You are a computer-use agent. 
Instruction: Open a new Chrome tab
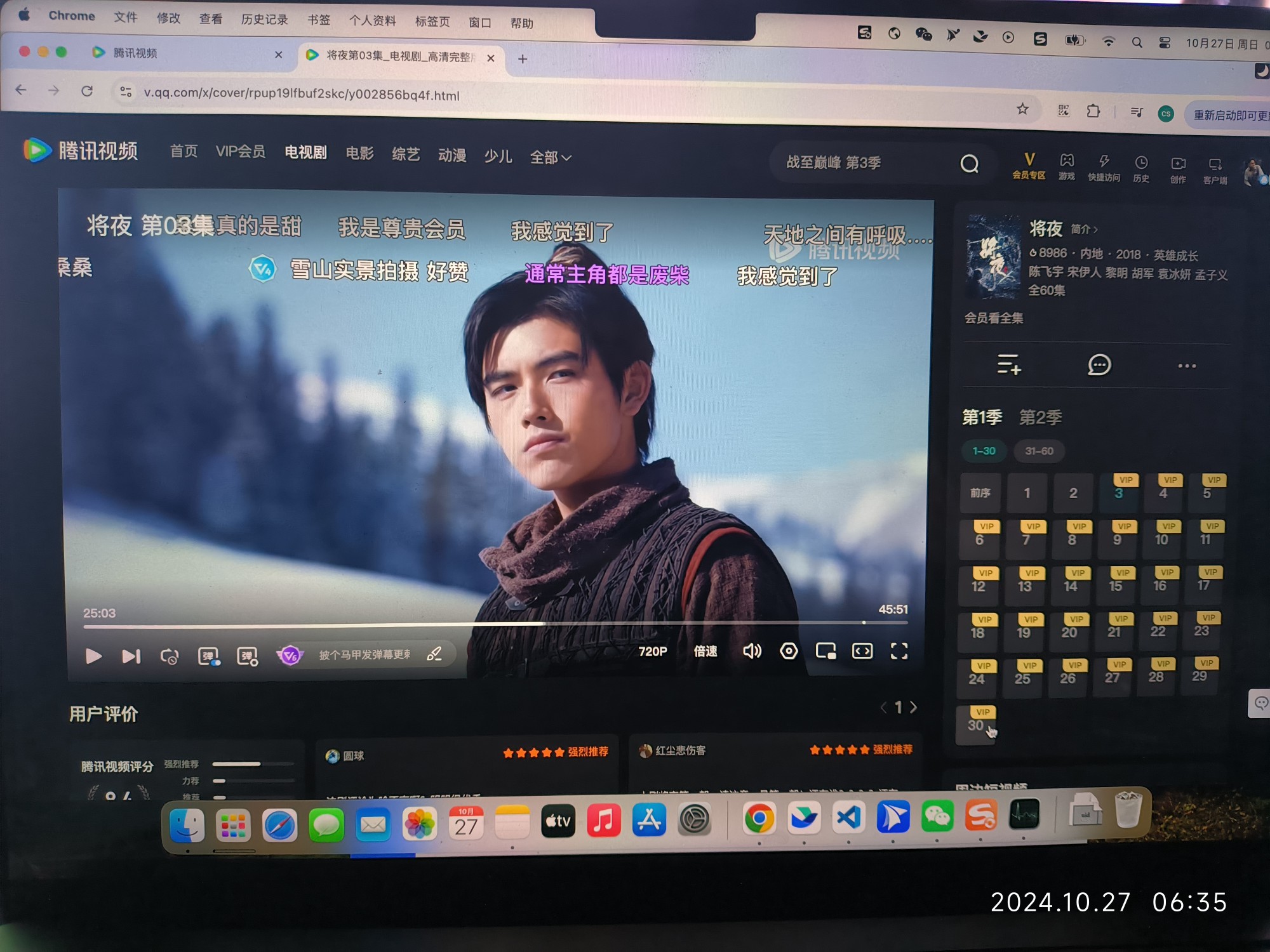523,59
